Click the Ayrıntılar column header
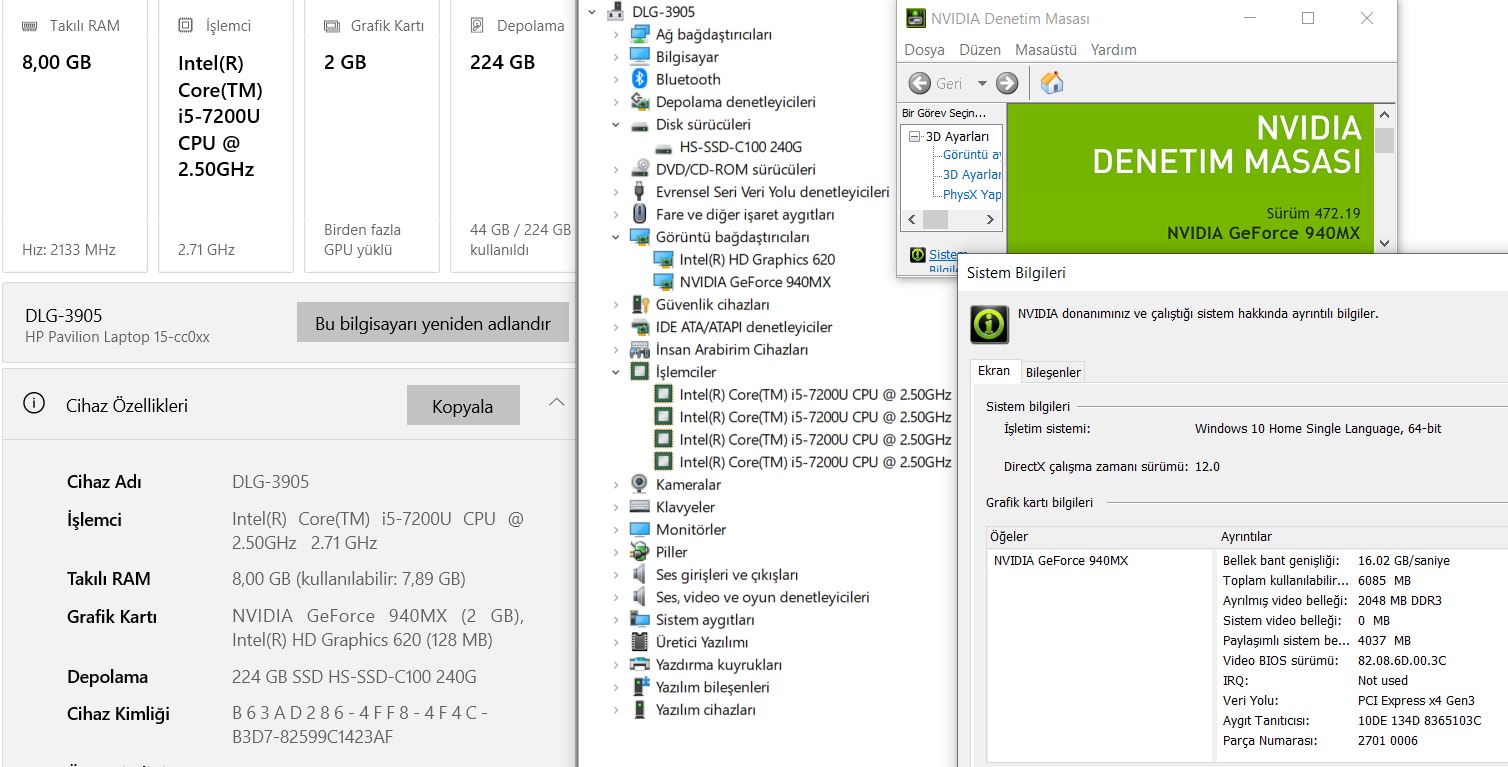Viewport: 1508px width, 767px height. (x=1362, y=537)
